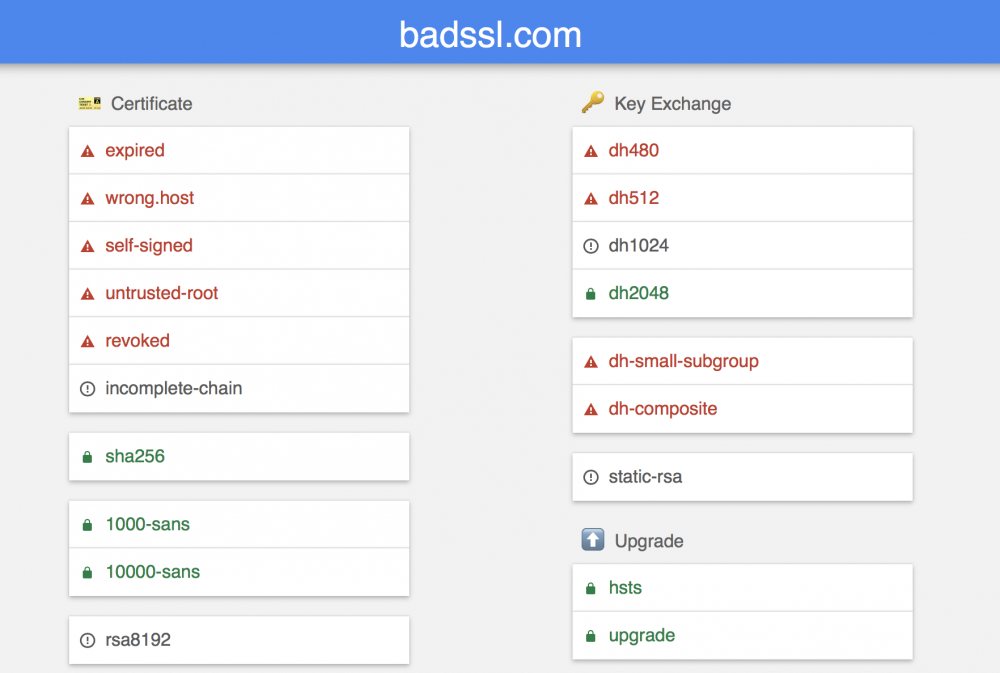This screenshot has height=673, width=1000.
Task: Open the revoked certificate link
Action: coord(138,341)
